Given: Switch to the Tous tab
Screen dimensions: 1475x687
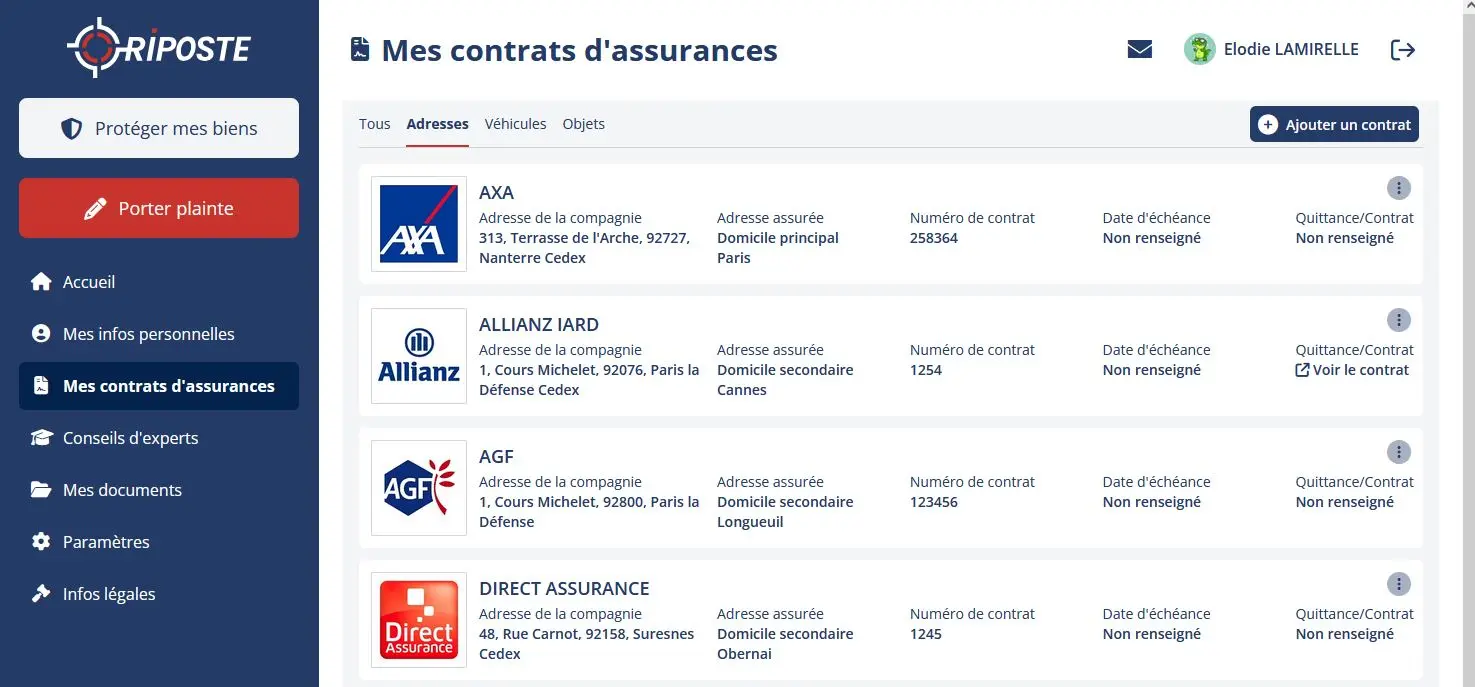Looking at the screenshot, I should point(374,124).
